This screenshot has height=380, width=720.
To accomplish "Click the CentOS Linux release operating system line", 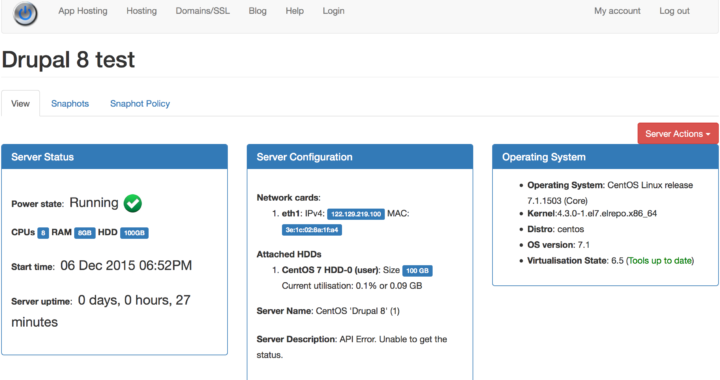I will pos(610,193).
